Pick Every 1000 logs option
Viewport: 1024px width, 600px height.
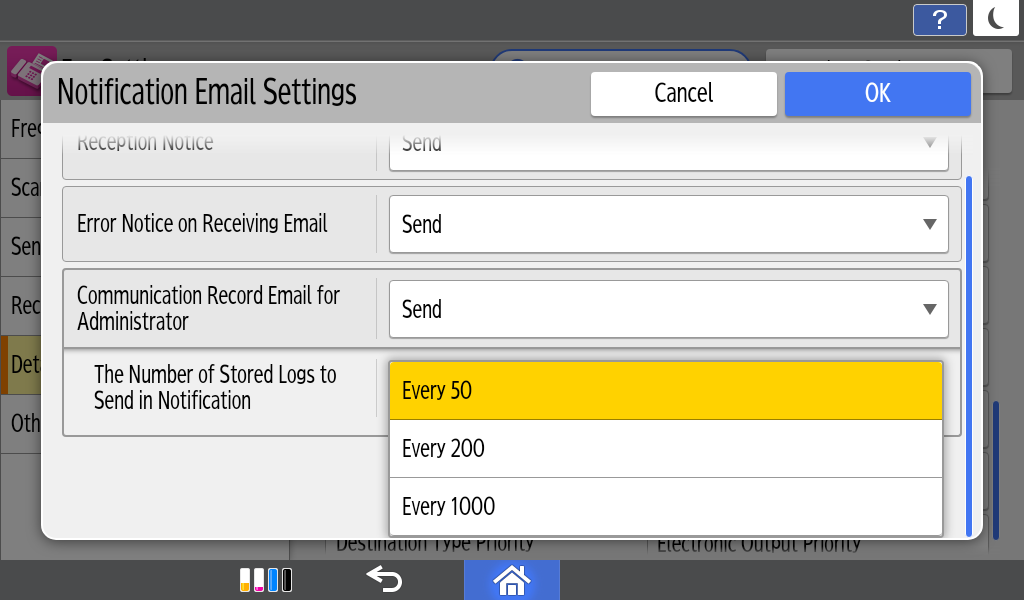pos(665,506)
